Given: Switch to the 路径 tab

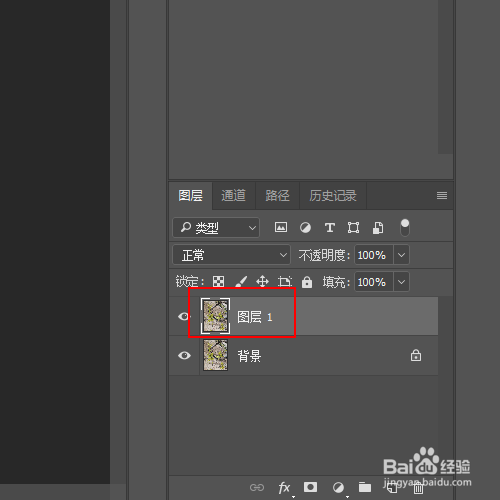Looking at the screenshot, I should [277, 195].
